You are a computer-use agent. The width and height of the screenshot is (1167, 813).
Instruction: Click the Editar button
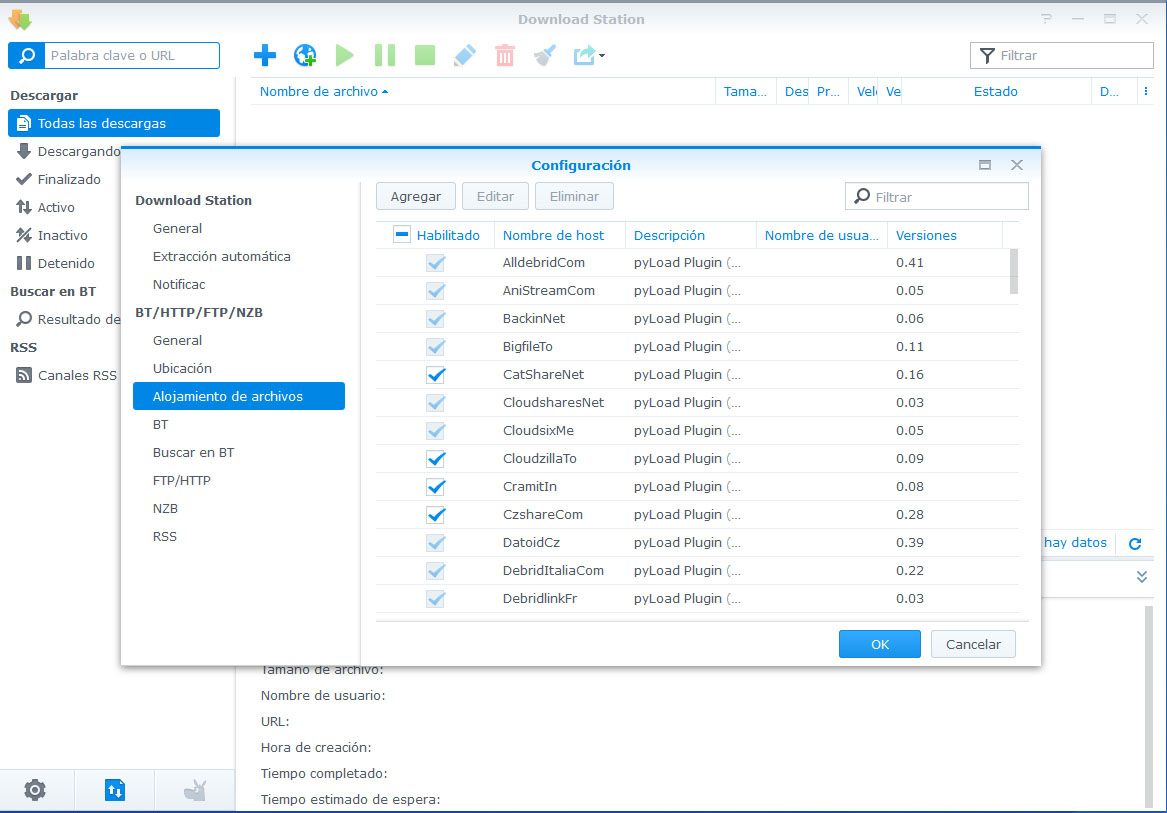pyautogui.click(x=495, y=197)
